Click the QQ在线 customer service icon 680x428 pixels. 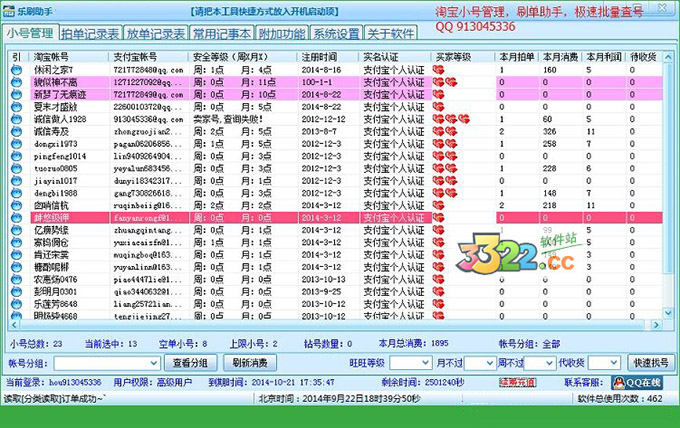637,382
